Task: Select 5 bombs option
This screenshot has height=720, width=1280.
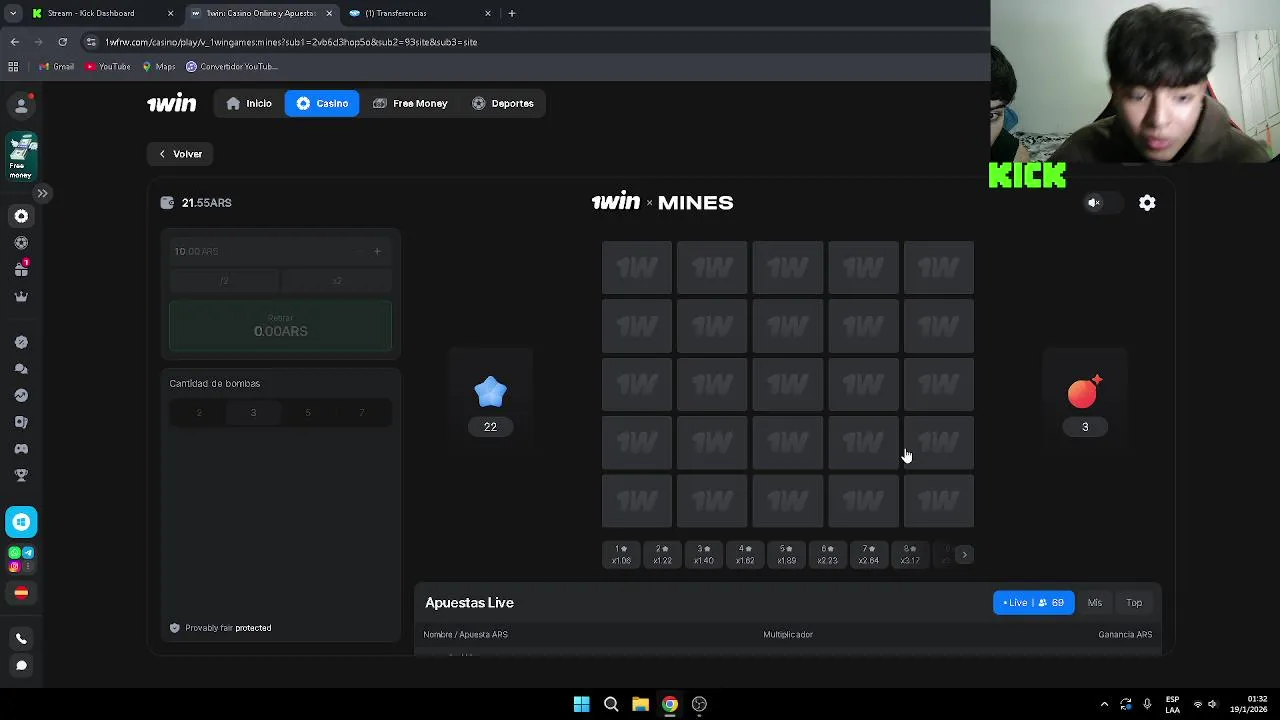Action: pyautogui.click(x=308, y=413)
